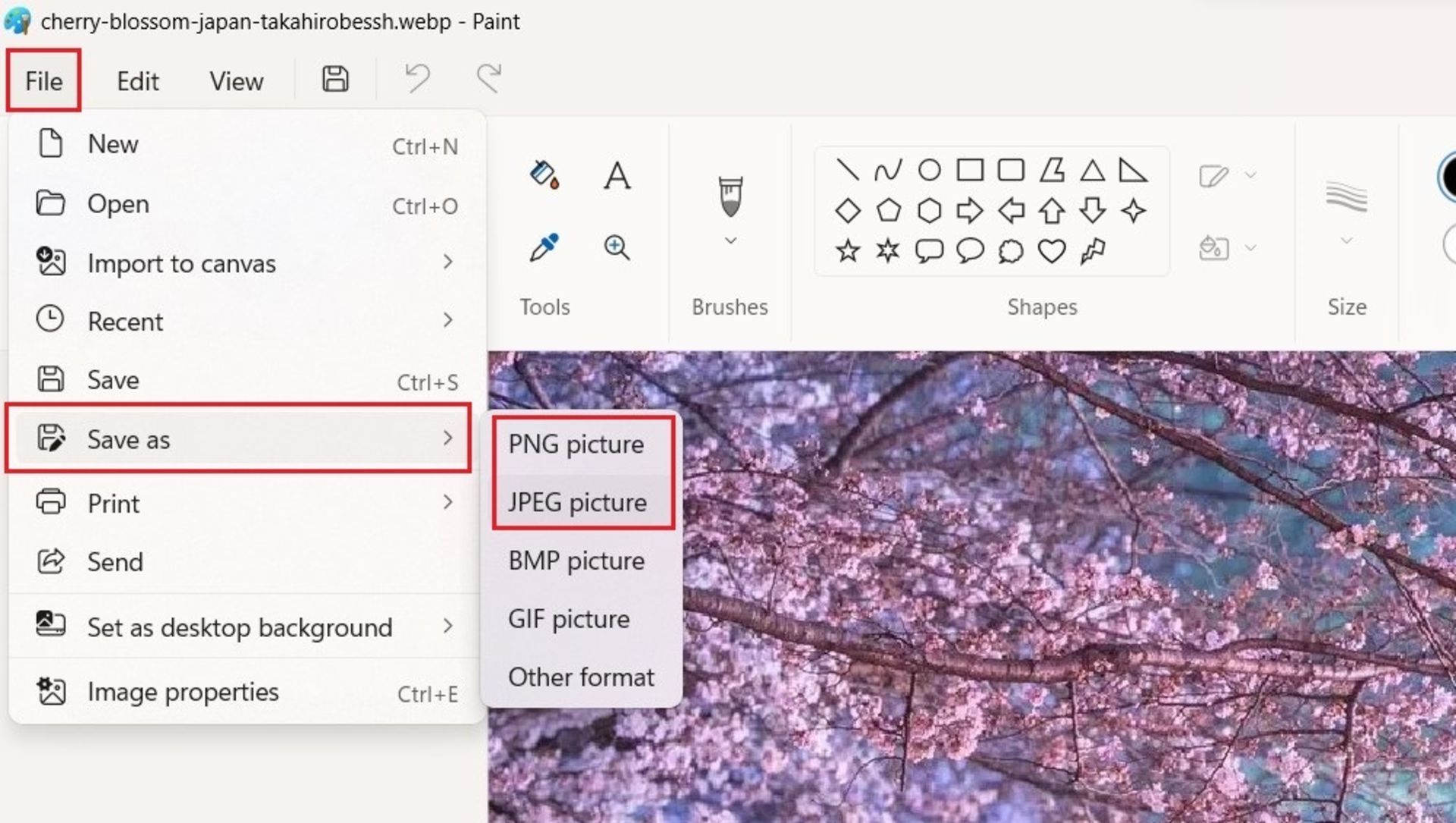Select the Text tool
Image resolution: width=1456 pixels, height=823 pixels.
(618, 175)
